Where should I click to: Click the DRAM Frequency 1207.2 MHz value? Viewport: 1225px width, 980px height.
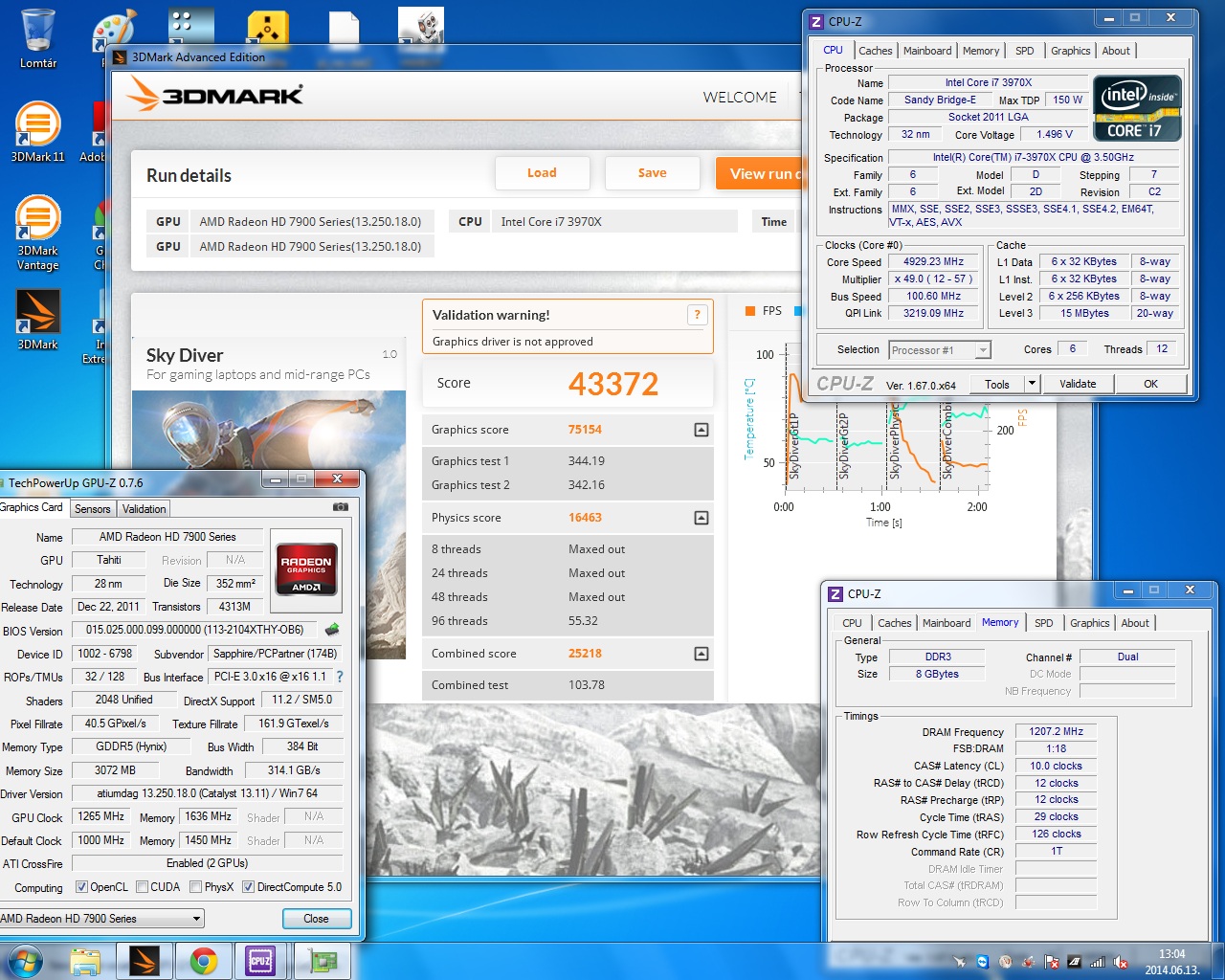point(1056,731)
